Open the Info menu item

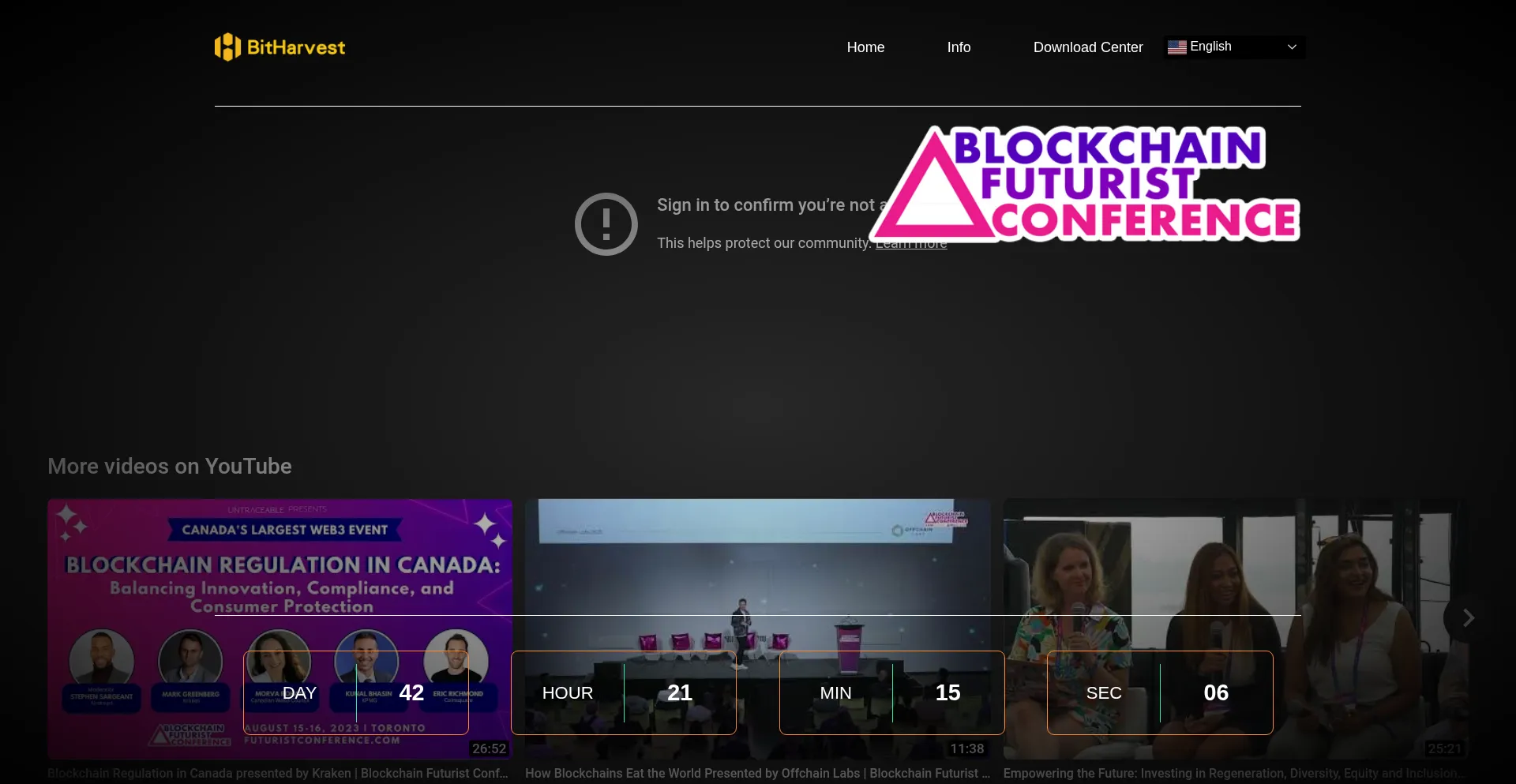coord(959,47)
